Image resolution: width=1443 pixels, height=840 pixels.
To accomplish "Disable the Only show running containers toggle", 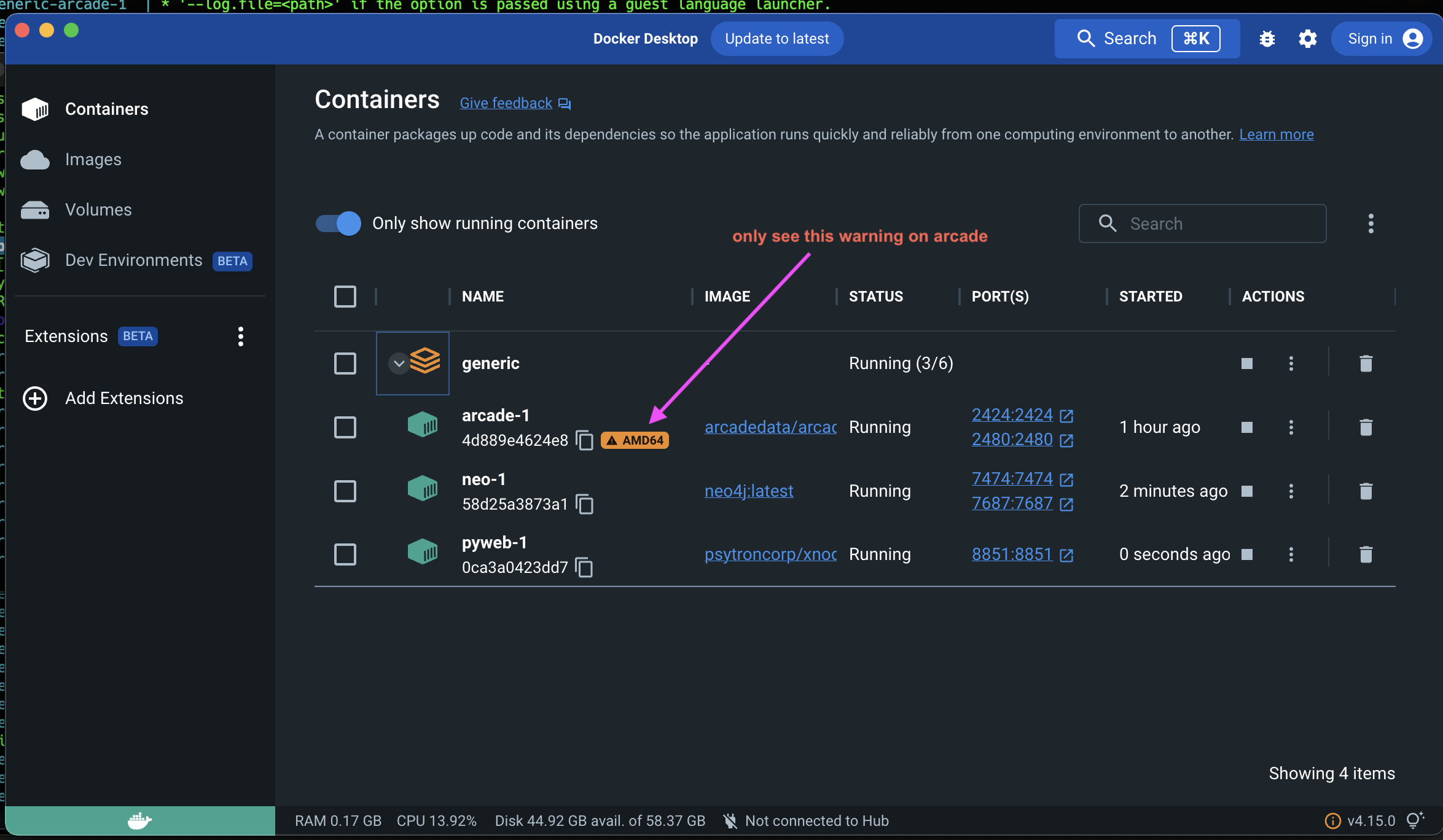I will [x=337, y=224].
